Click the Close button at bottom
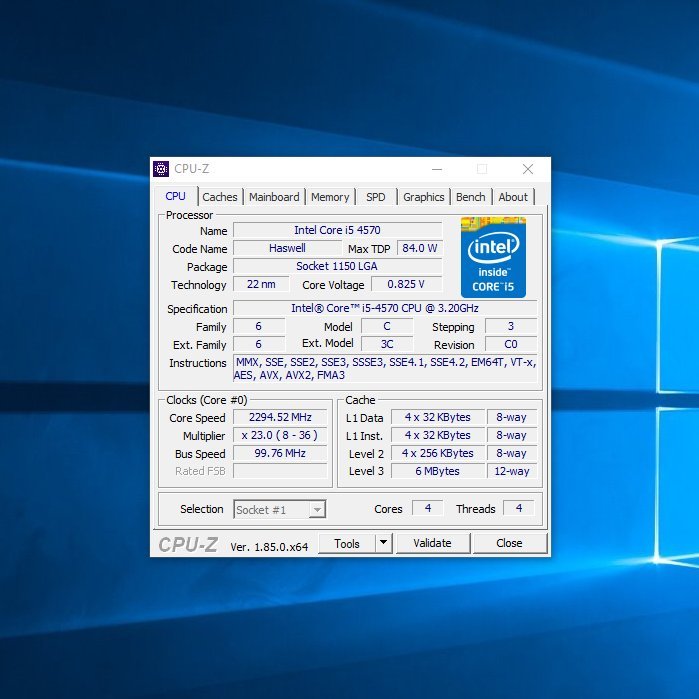This screenshot has width=699, height=699. pos(509,543)
